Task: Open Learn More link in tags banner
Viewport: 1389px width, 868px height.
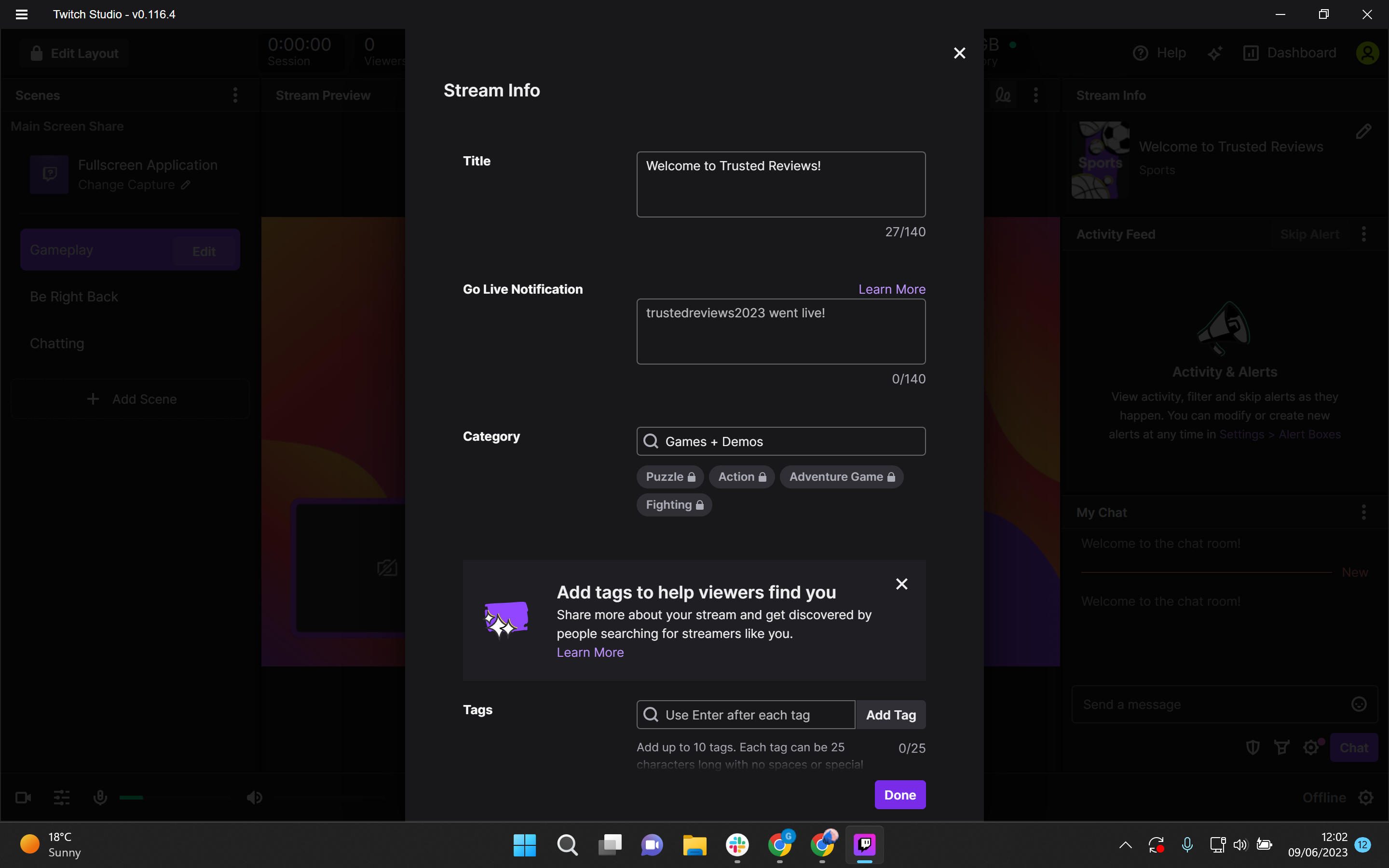Action: point(590,652)
